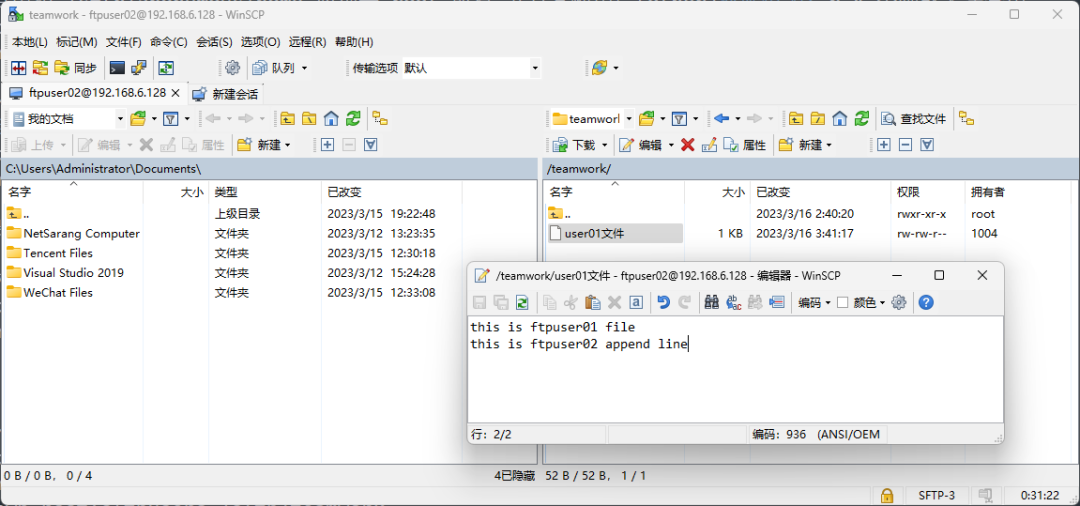
Task: Click local root directory folder icon
Action: (309, 118)
